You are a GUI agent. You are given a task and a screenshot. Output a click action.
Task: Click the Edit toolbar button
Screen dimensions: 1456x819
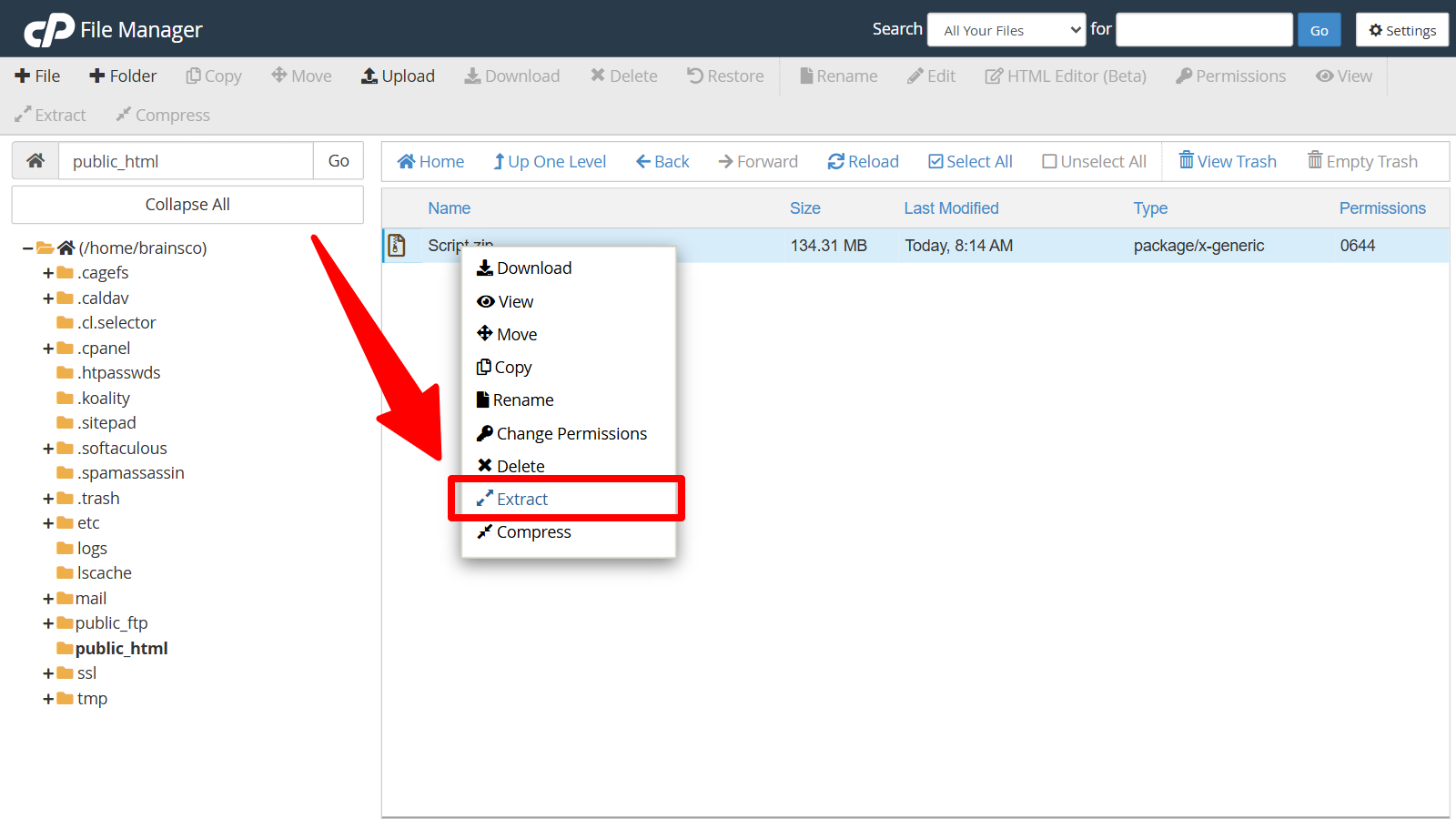[931, 76]
